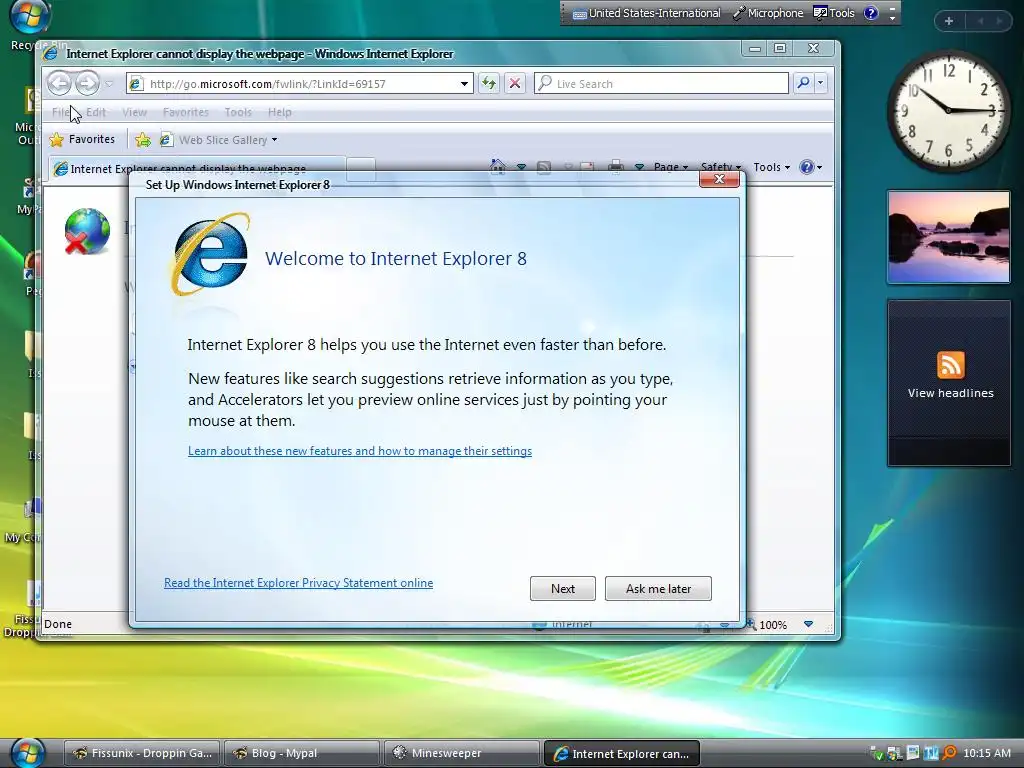Open the command bar Tools dropdown
This screenshot has width=1024, height=768.
pos(771,167)
